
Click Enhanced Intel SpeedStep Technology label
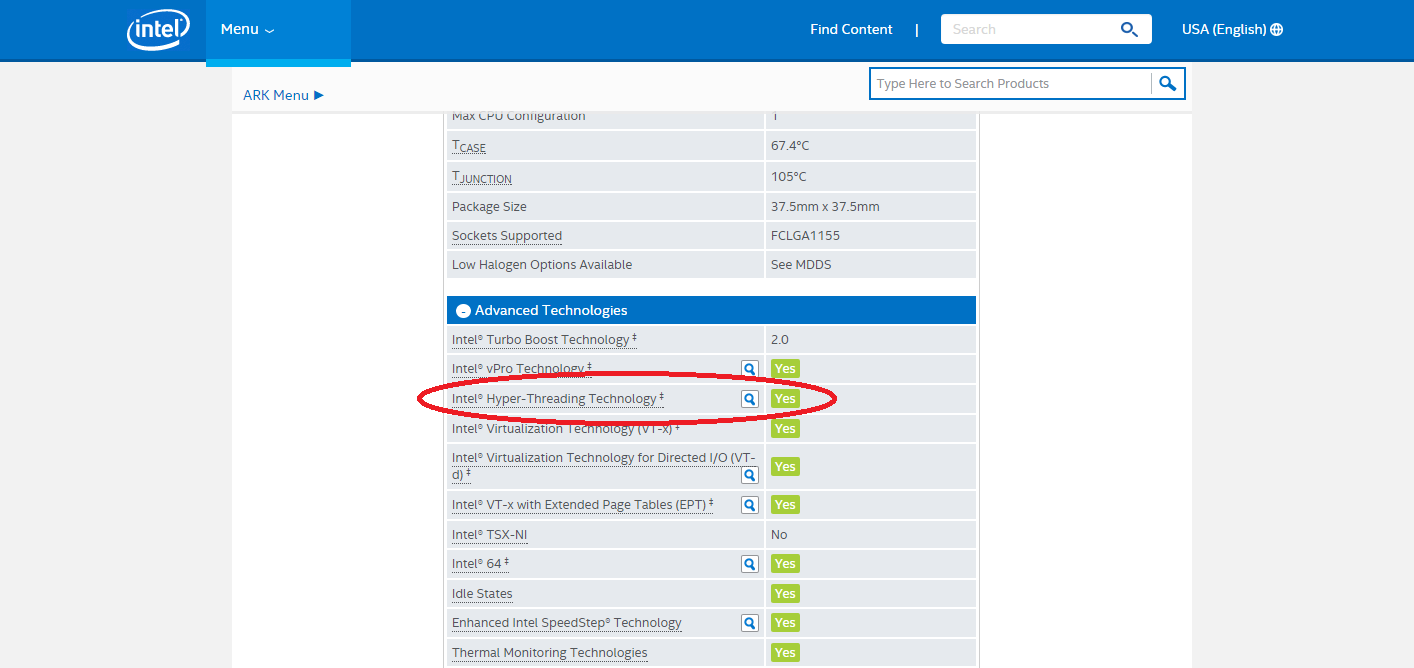(x=567, y=623)
